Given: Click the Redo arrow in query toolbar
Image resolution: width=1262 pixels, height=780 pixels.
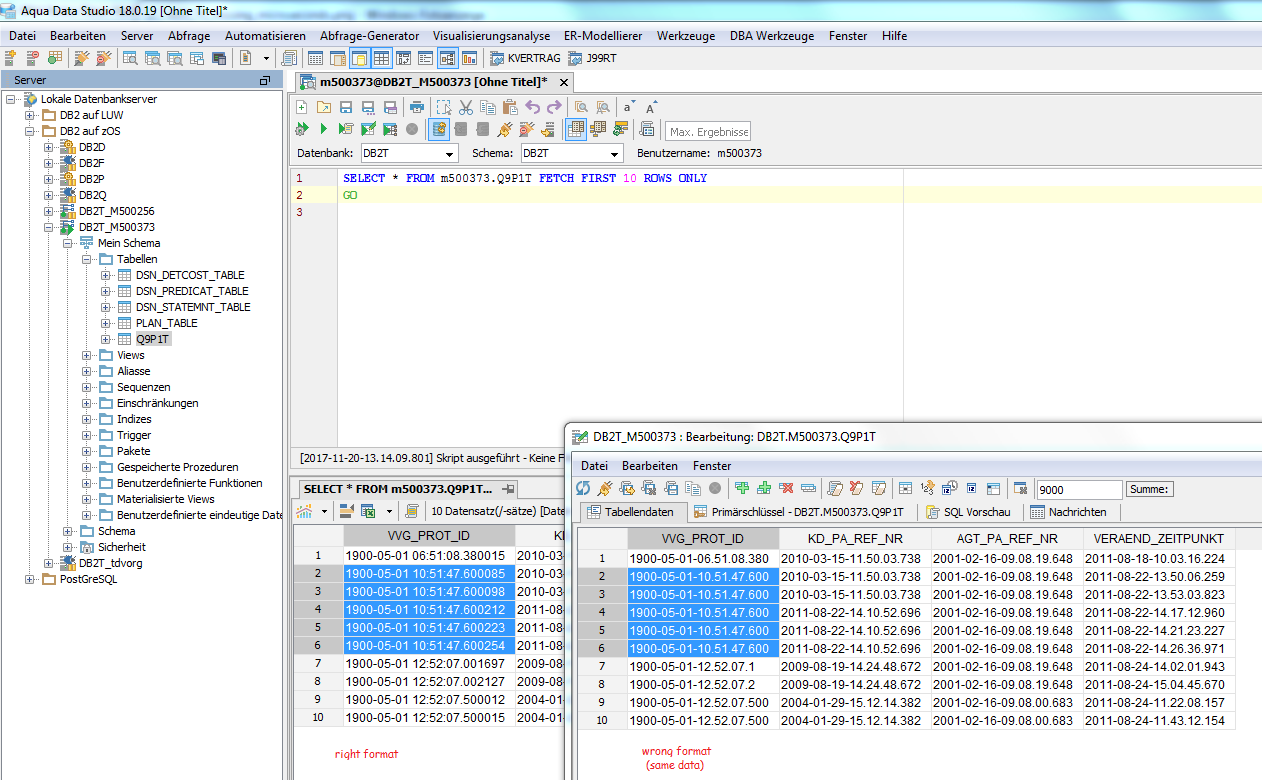Looking at the screenshot, I should [x=554, y=107].
